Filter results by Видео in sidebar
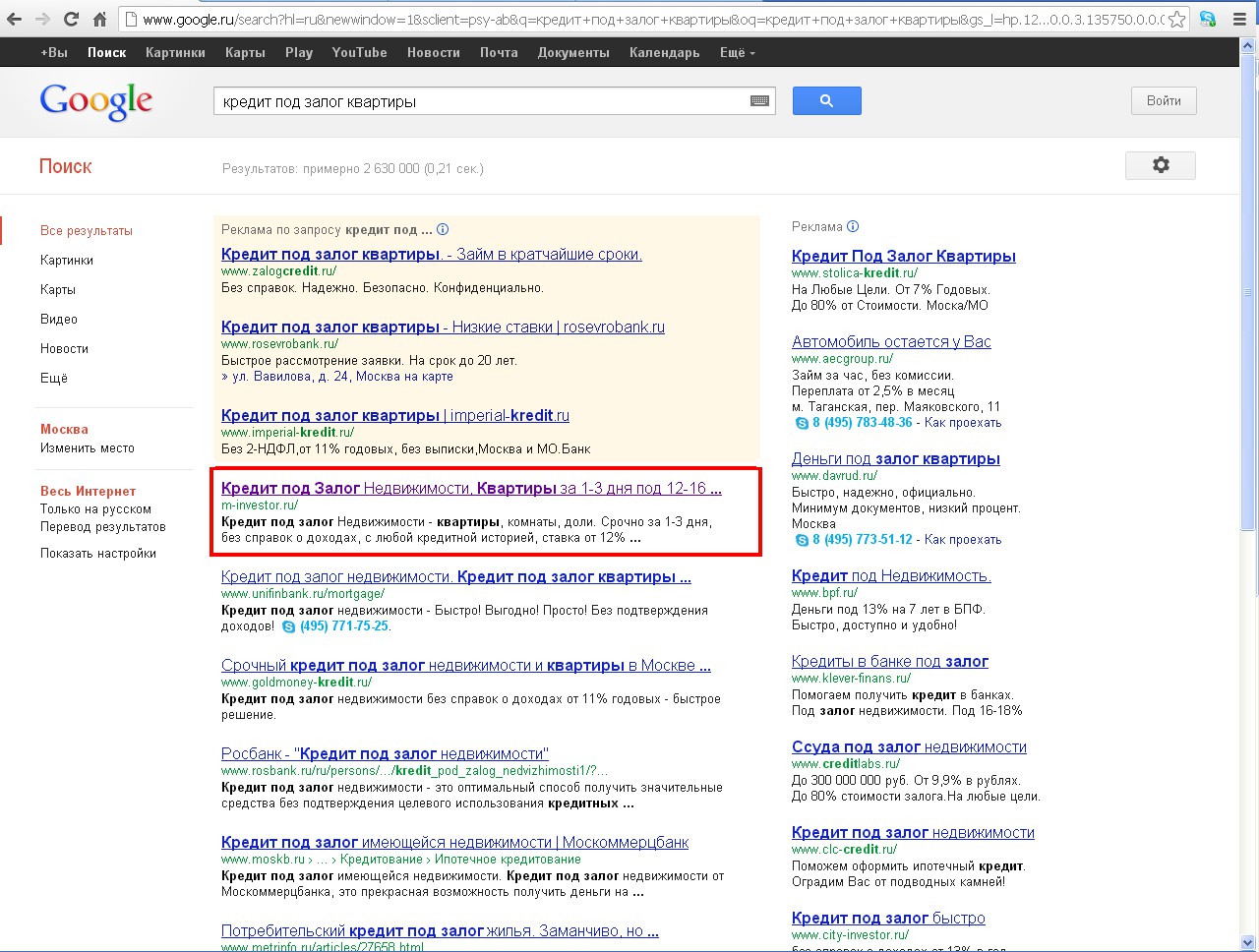The width and height of the screenshot is (1259, 952). [x=59, y=319]
